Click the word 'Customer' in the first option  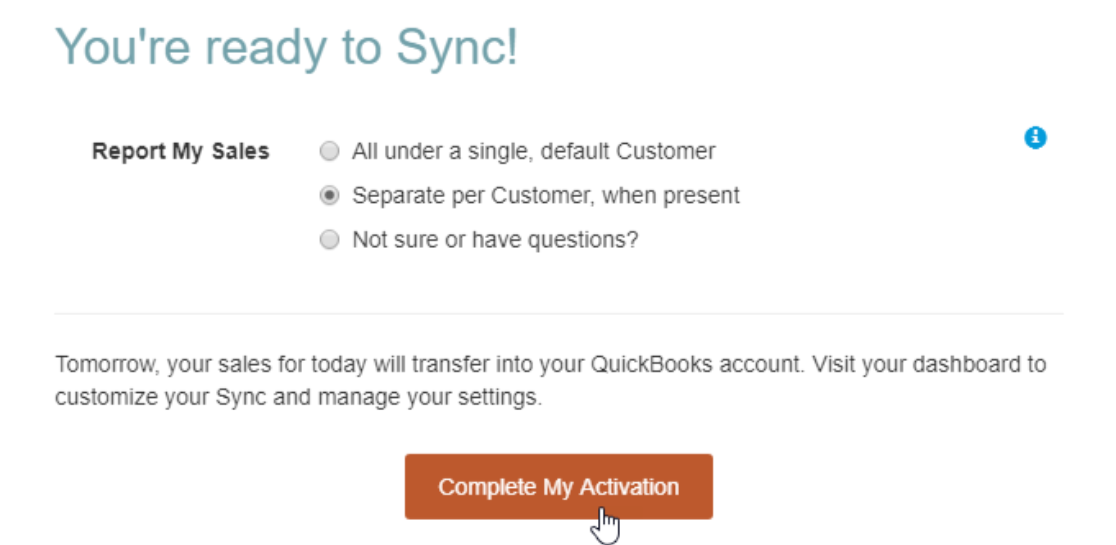(x=666, y=152)
